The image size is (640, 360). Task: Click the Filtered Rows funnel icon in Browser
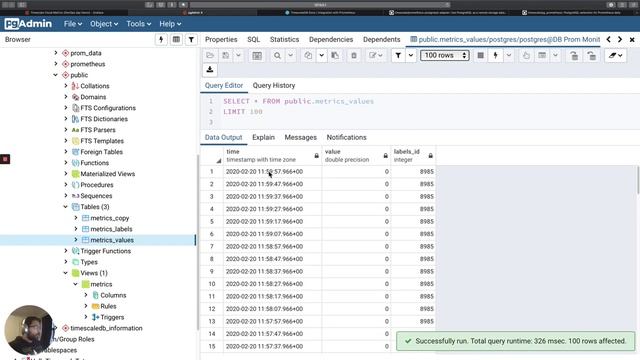[191, 40]
